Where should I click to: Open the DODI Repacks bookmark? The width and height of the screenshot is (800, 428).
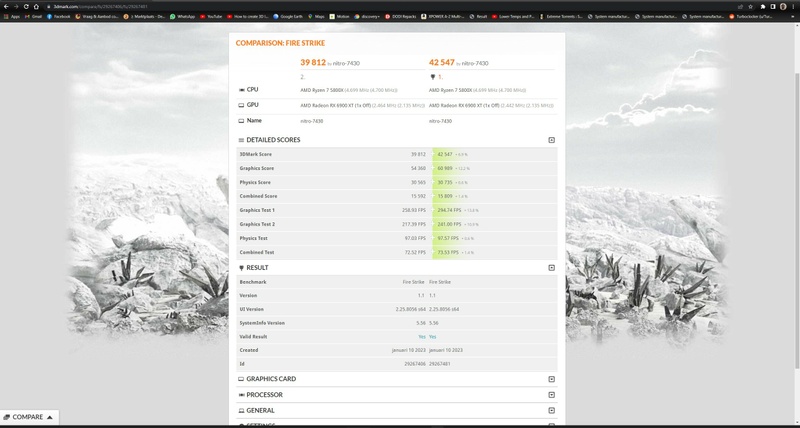click(x=401, y=16)
